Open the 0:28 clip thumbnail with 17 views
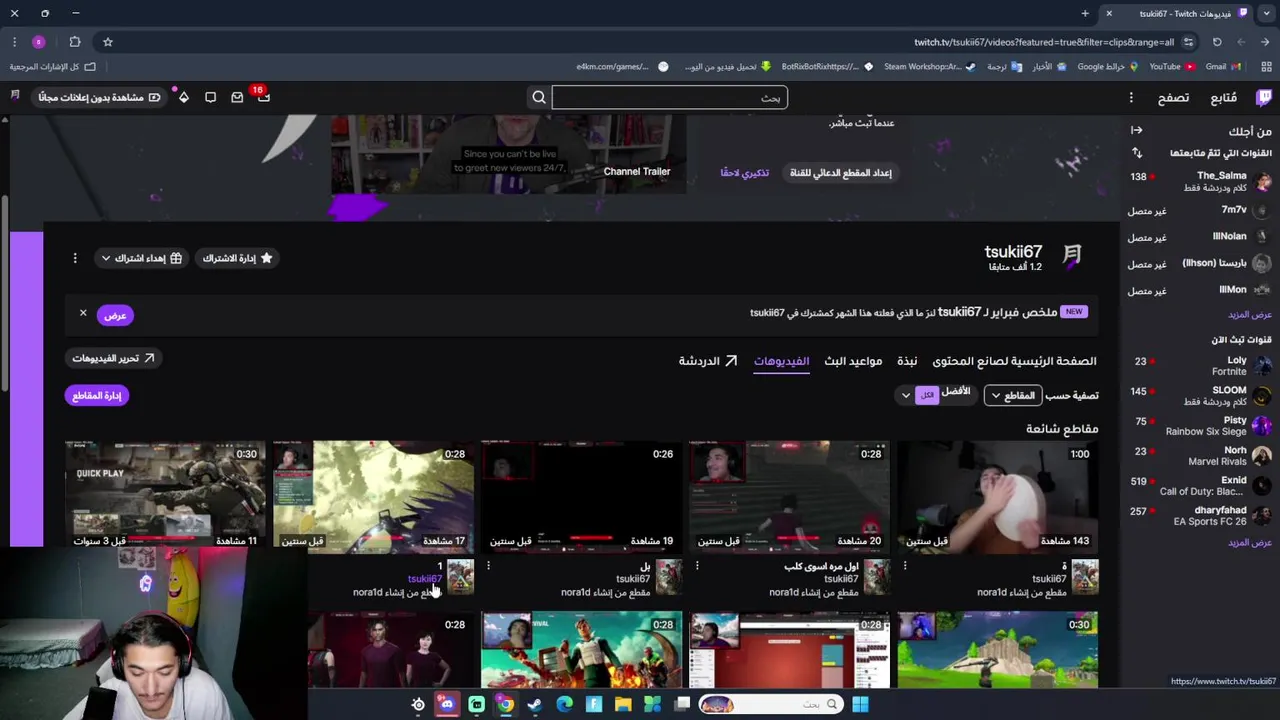This screenshot has height=720, width=1280. pyautogui.click(x=373, y=496)
